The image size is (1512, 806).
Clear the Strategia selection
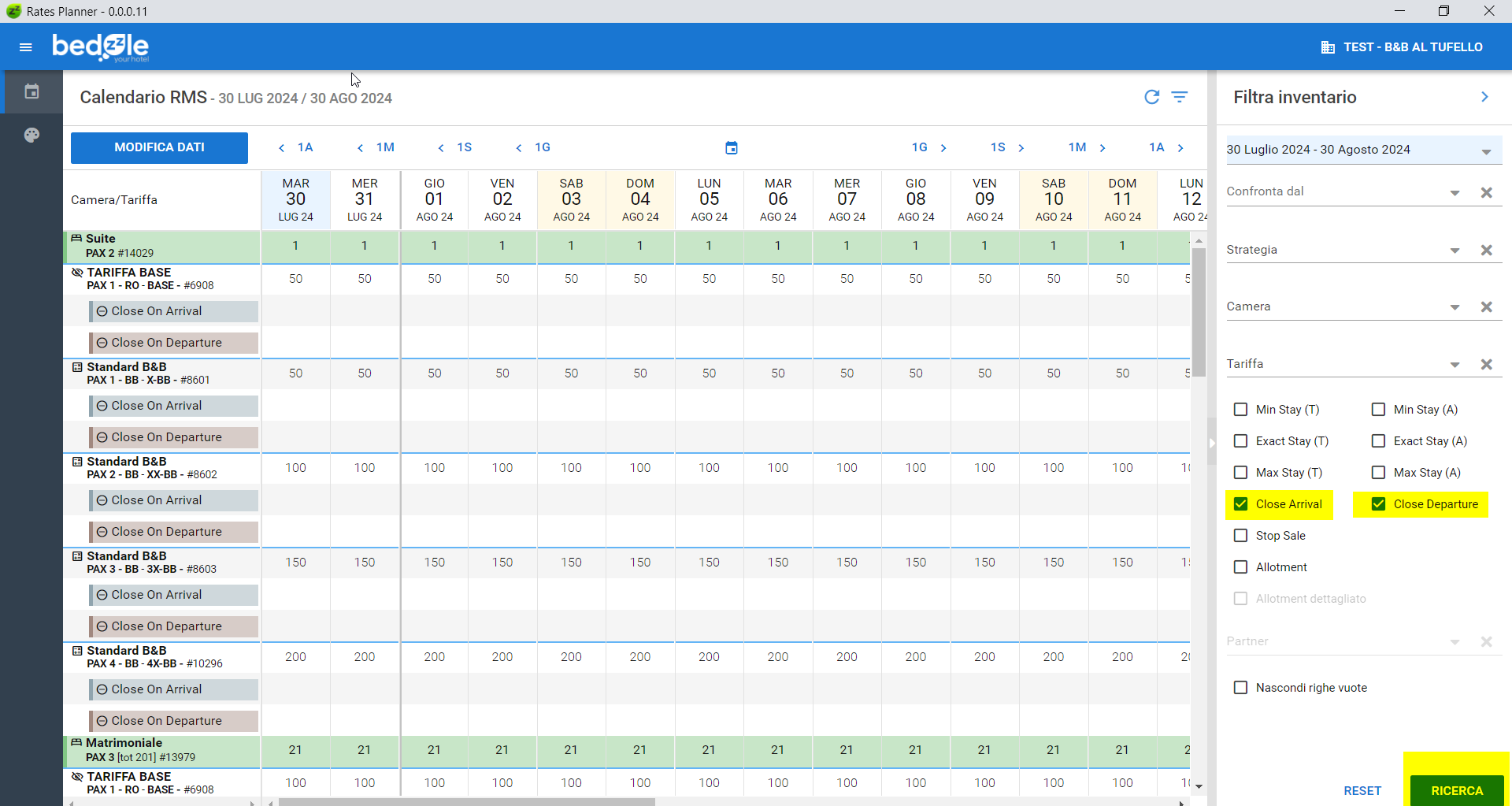(x=1487, y=250)
